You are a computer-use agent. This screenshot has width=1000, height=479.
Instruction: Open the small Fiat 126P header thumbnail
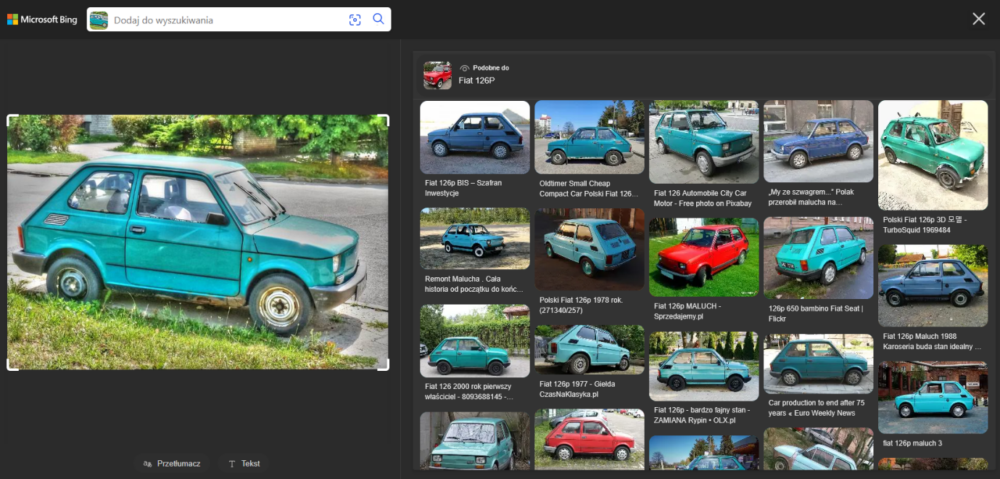tap(437, 75)
